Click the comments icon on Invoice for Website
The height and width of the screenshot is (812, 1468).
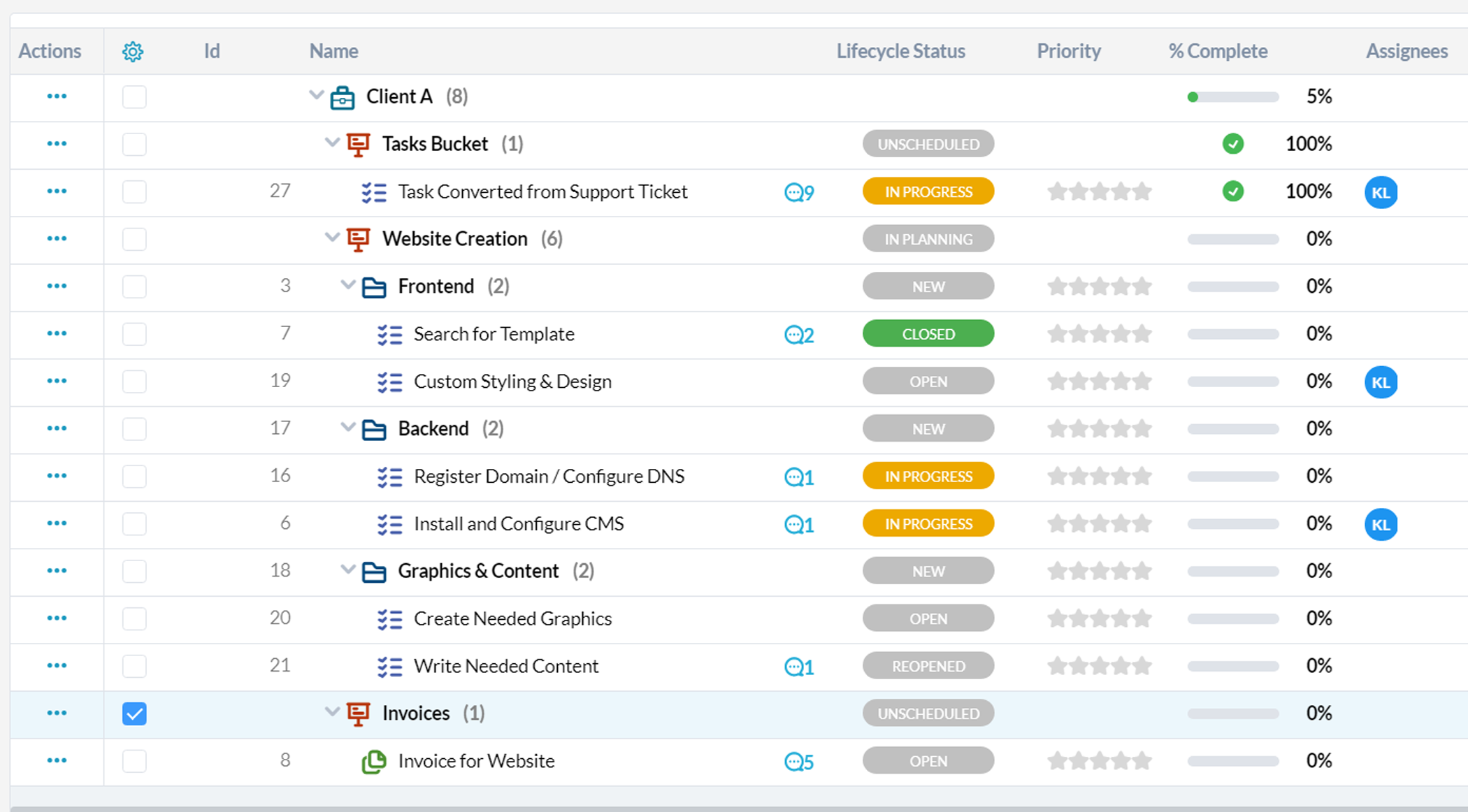coord(799,762)
